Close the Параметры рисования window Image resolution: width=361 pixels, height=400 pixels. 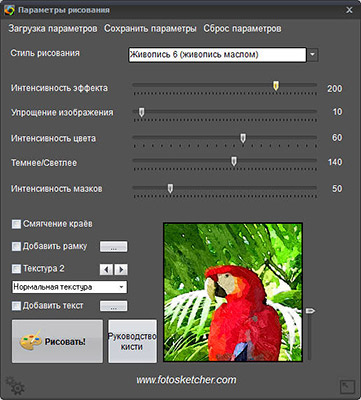click(x=349, y=10)
